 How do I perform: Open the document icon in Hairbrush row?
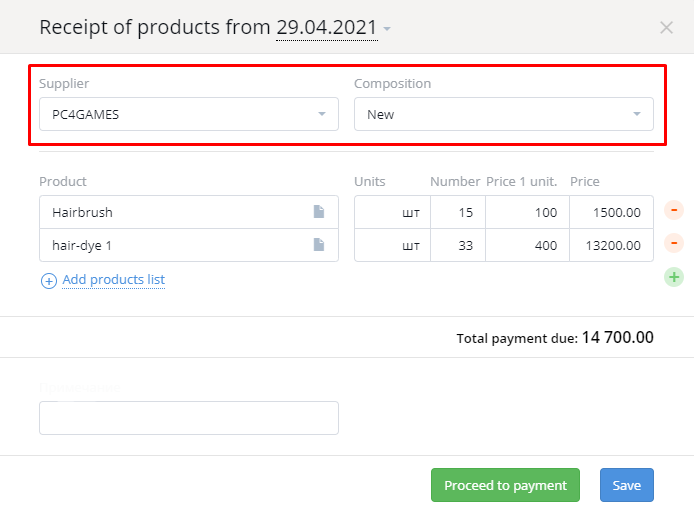tap(319, 212)
